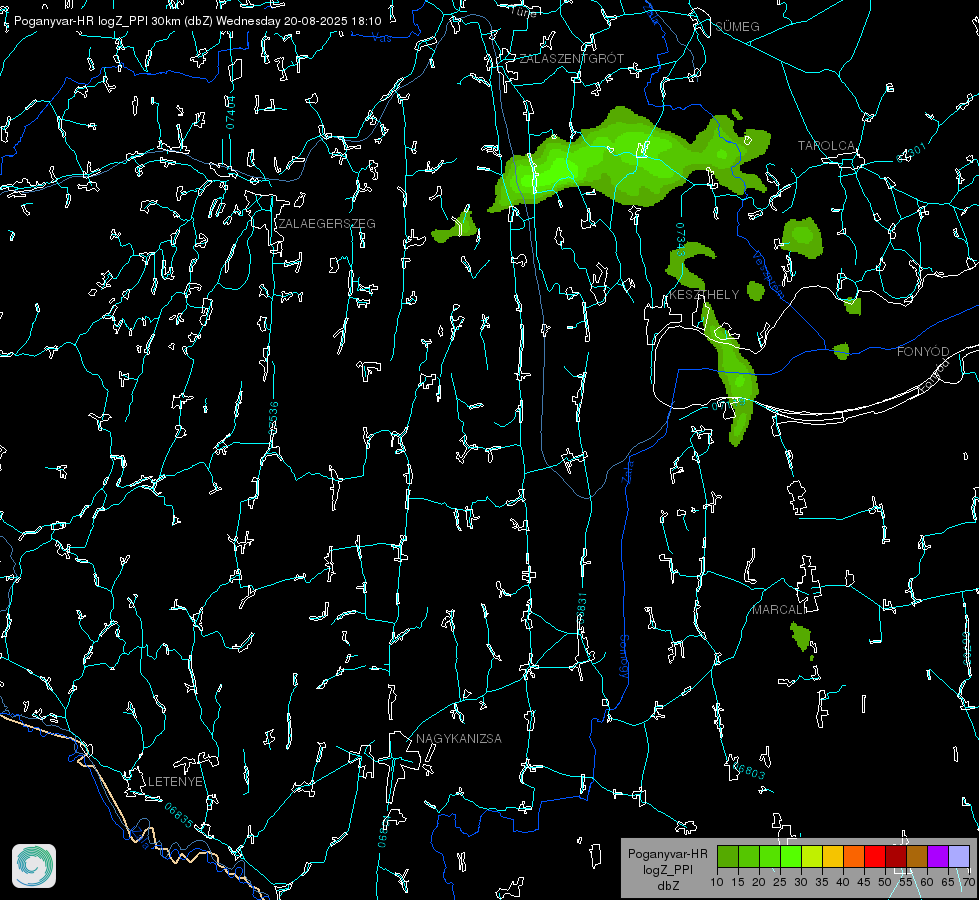Click the 06803 road number label
This screenshot has width=979, height=900.
(748, 769)
